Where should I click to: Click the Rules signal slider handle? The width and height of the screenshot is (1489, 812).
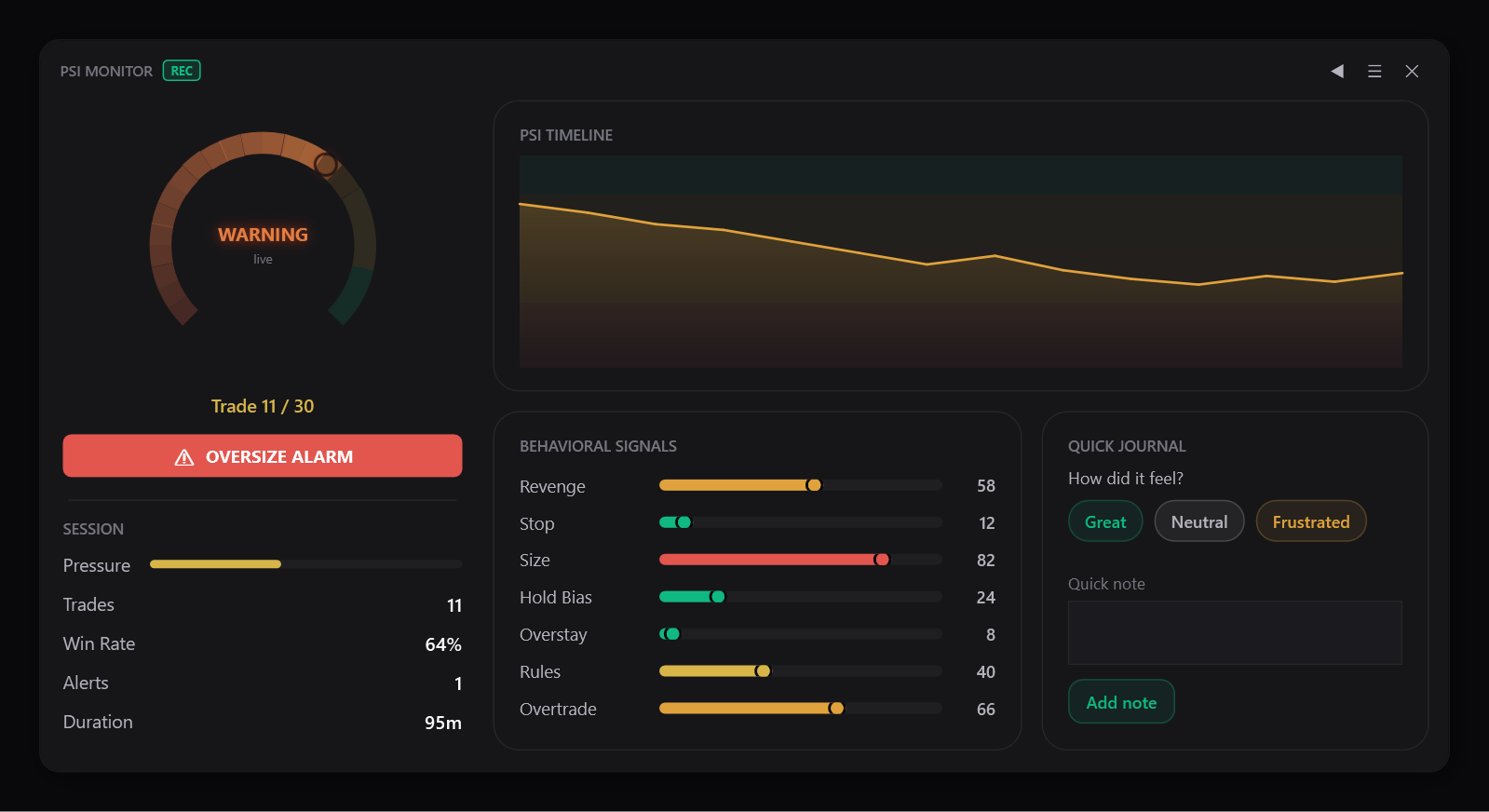pos(763,671)
